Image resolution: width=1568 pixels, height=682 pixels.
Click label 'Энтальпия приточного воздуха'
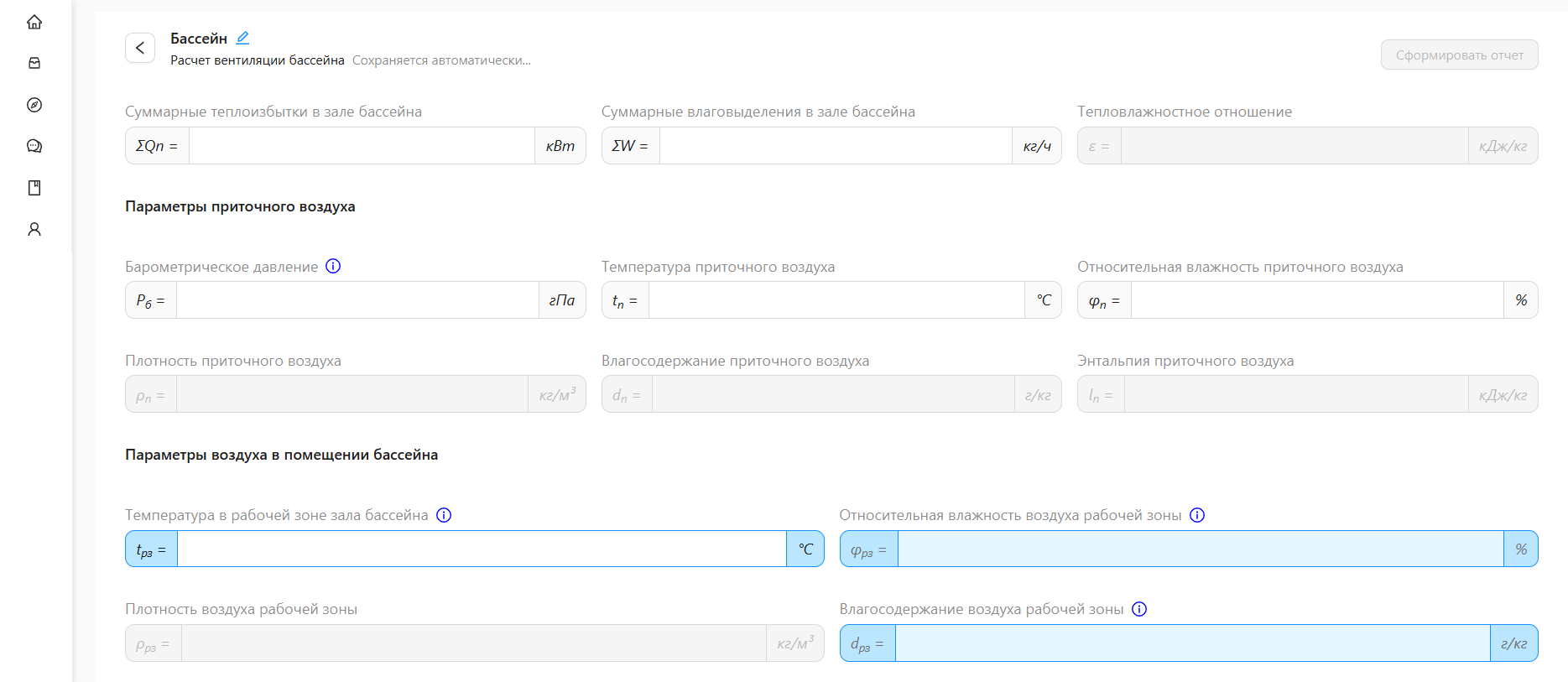[1185, 361]
